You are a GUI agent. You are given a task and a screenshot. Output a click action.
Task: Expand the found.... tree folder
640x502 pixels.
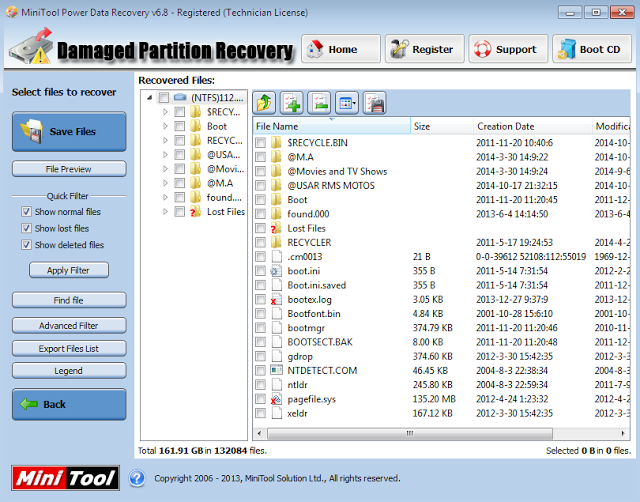(x=165, y=197)
